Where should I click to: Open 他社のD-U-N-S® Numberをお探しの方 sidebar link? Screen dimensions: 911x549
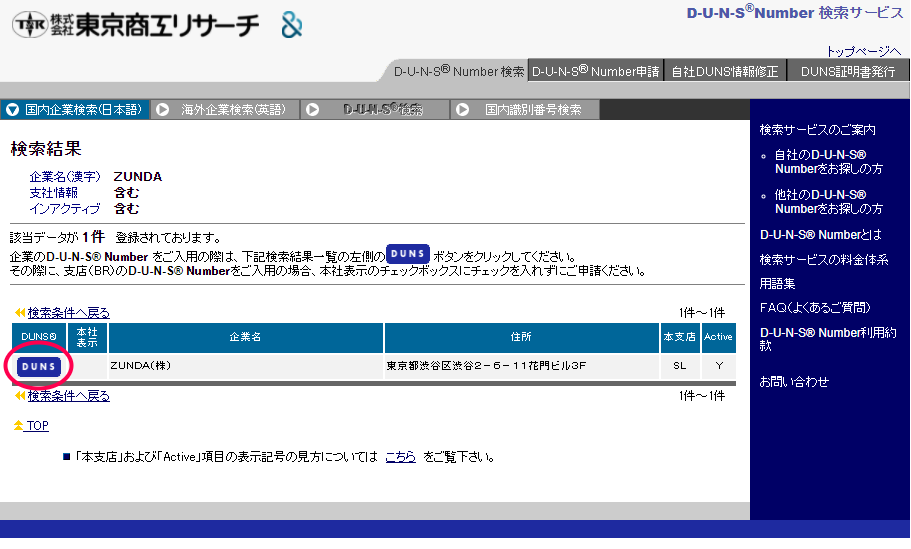(x=828, y=202)
